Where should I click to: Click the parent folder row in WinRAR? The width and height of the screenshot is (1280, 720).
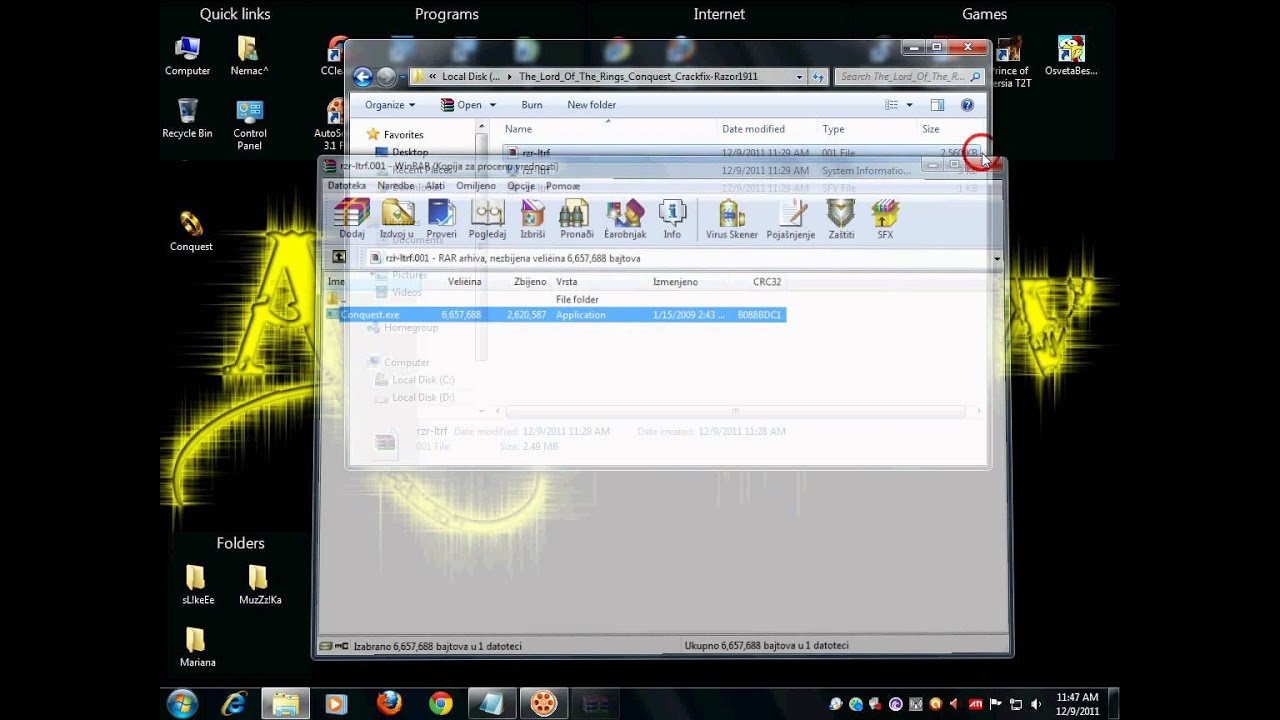(x=556, y=299)
